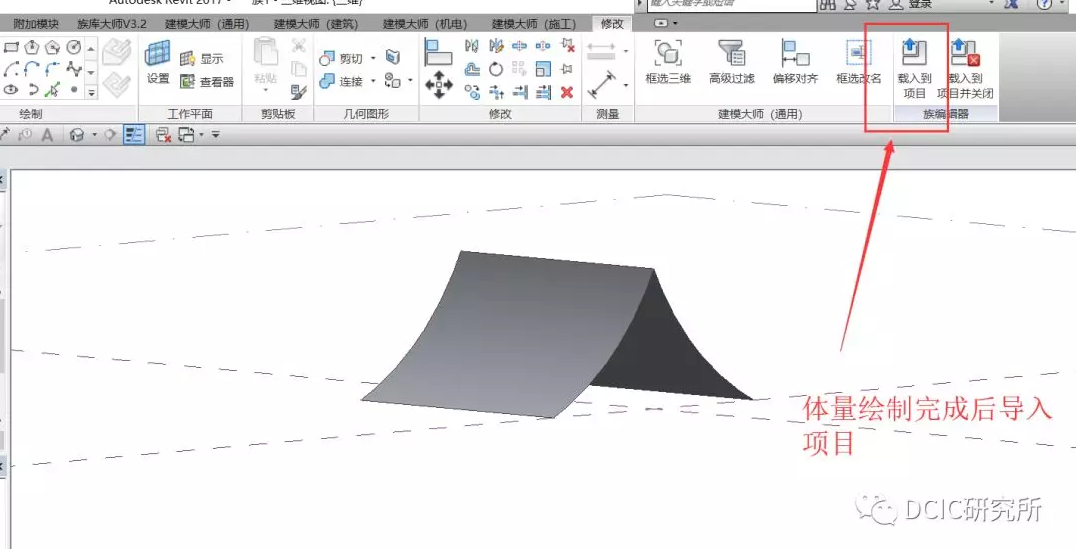Click the Split with Gap icon
1076x549 pixels.
(x=543, y=46)
